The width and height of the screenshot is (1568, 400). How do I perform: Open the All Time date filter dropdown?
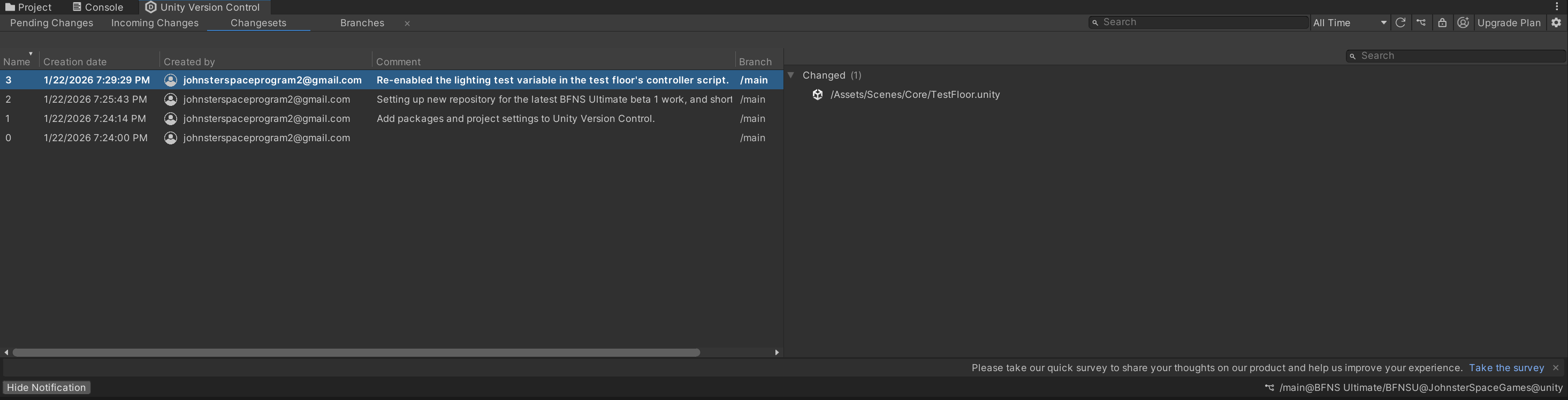(1350, 22)
